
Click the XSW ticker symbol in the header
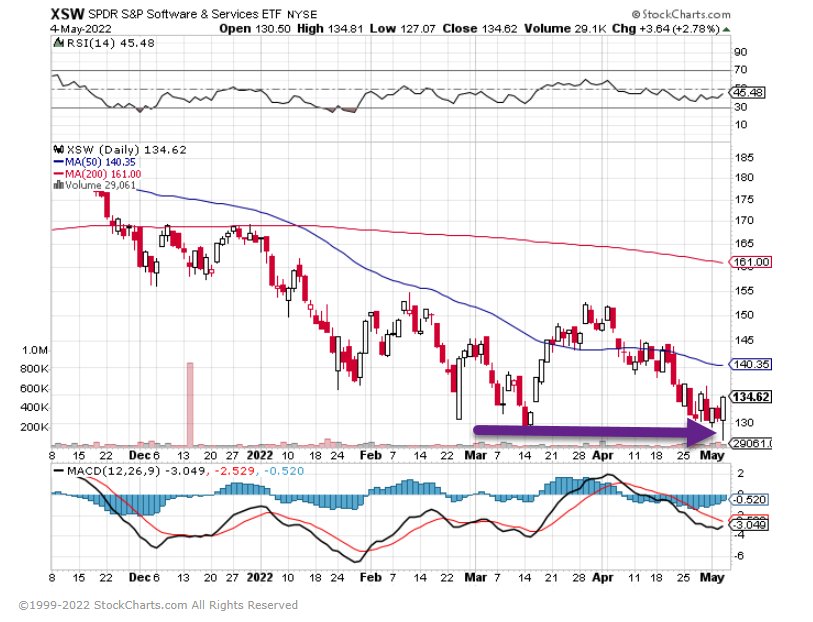(x=67, y=13)
